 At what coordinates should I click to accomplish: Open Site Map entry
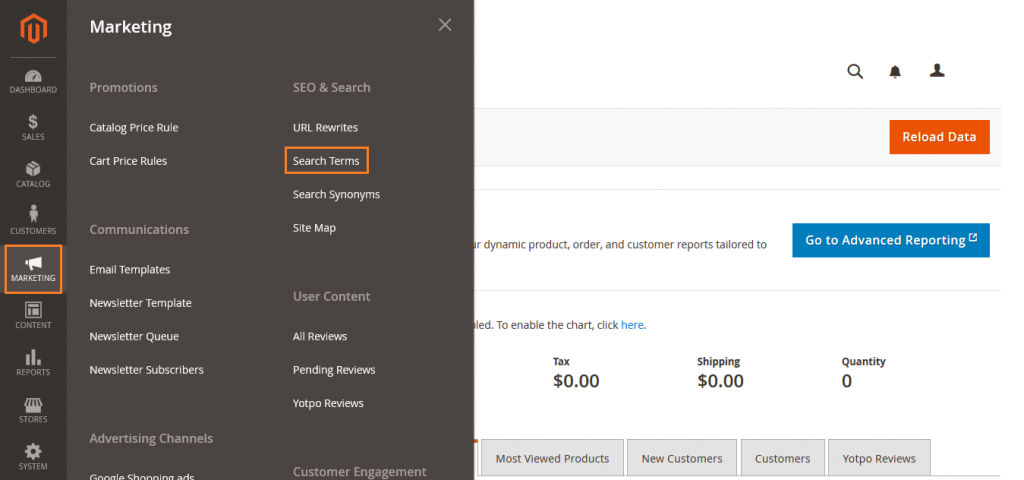tap(314, 228)
